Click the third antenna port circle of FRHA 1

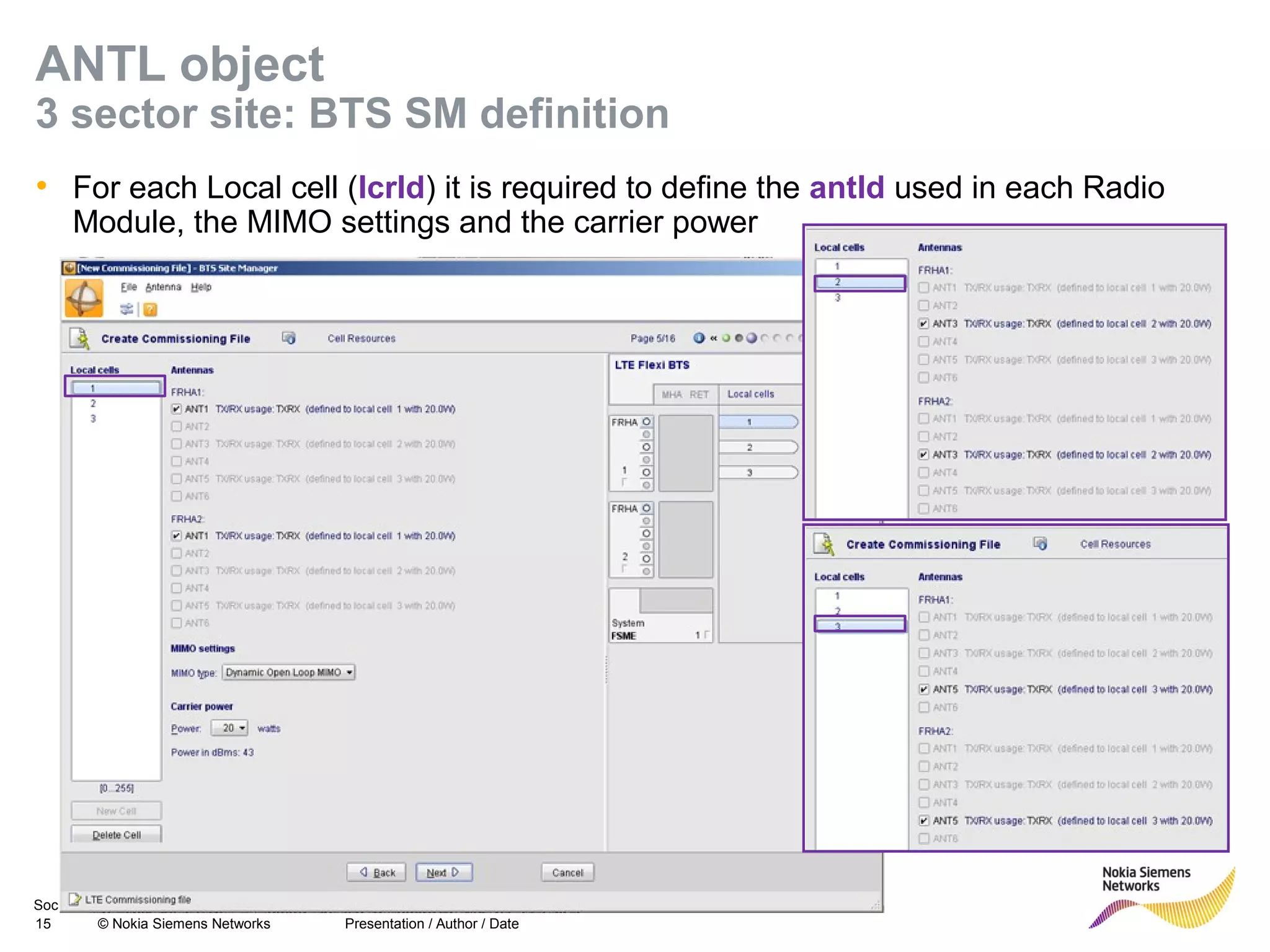646,447
